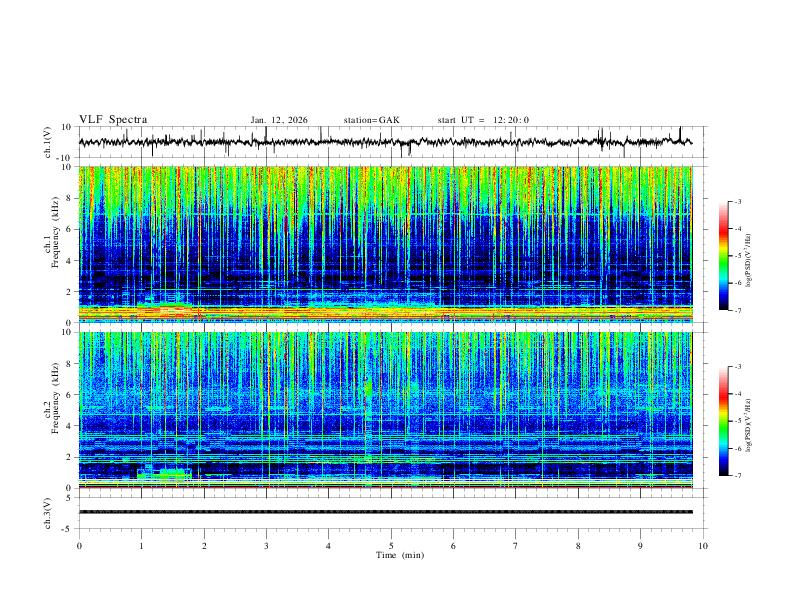Viewport: 792px width, 612px height.
Task: Click inside the ch.1 spectrogram panel
Action: pyautogui.click(x=385, y=244)
